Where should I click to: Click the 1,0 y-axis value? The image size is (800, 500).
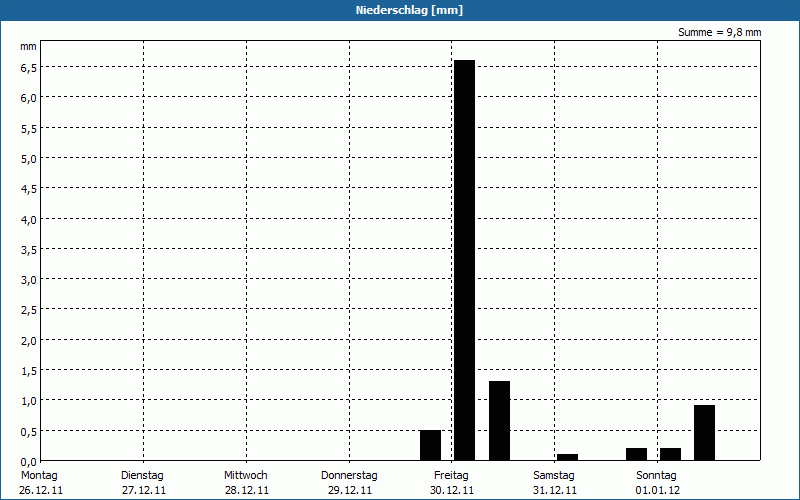pos(29,401)
